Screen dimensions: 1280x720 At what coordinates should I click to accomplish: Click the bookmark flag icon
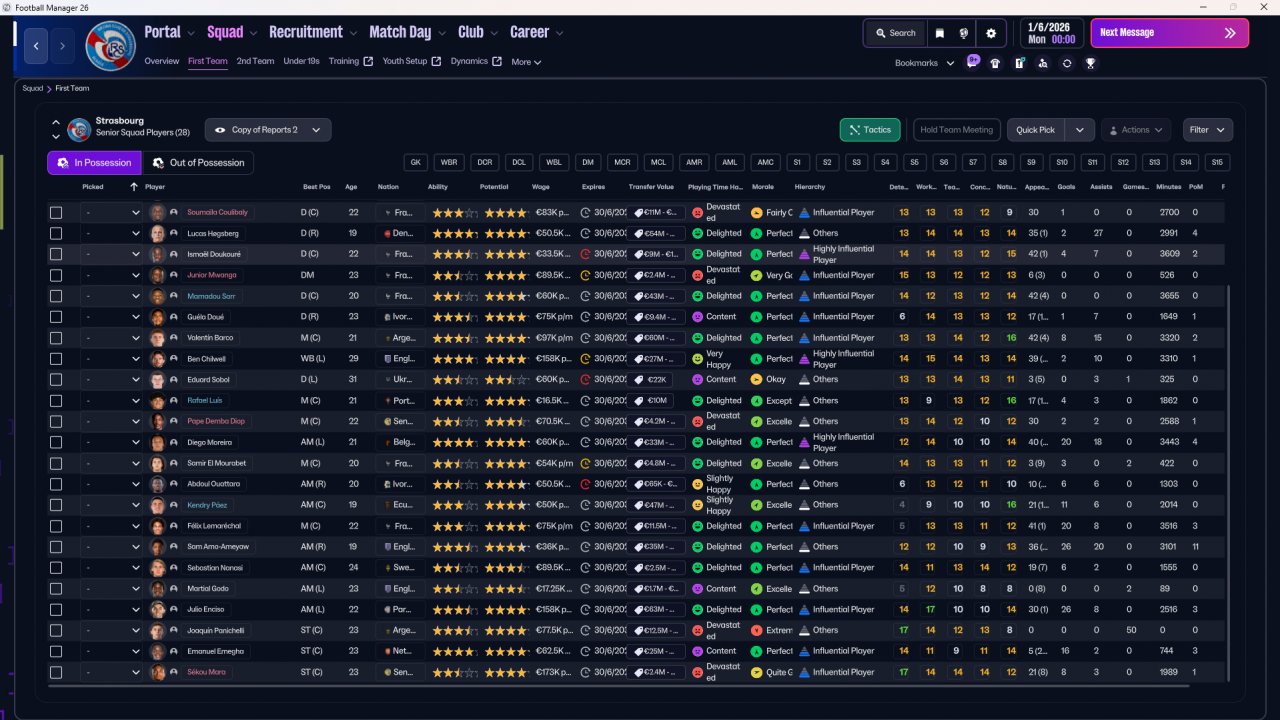[x=940, y=33]
